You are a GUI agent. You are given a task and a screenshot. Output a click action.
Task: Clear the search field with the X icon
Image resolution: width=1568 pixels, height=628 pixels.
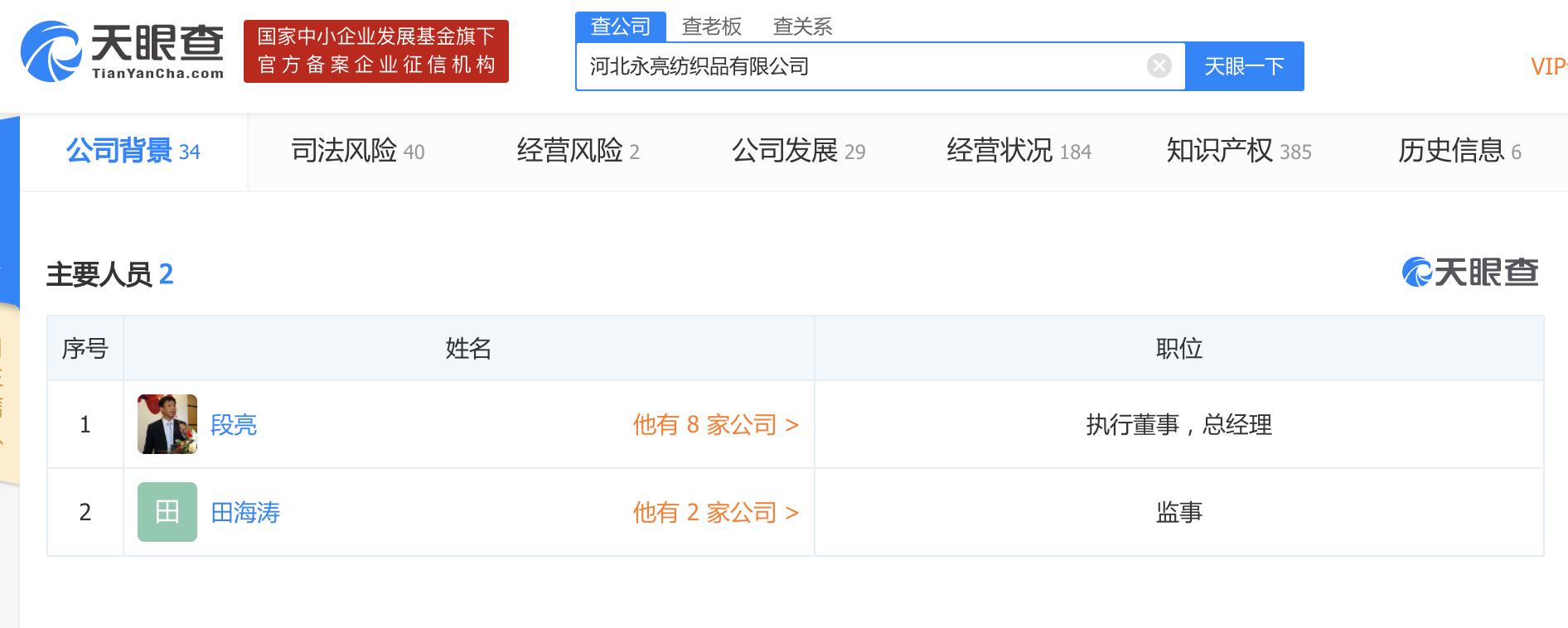click(x=1159, y=65)
